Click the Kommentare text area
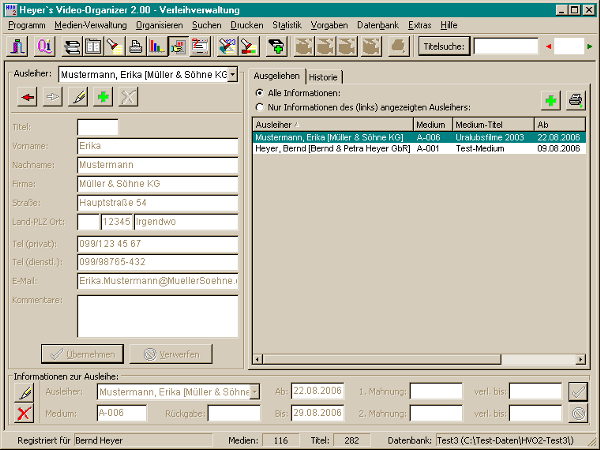600x450 pixels. pos(157,316)
